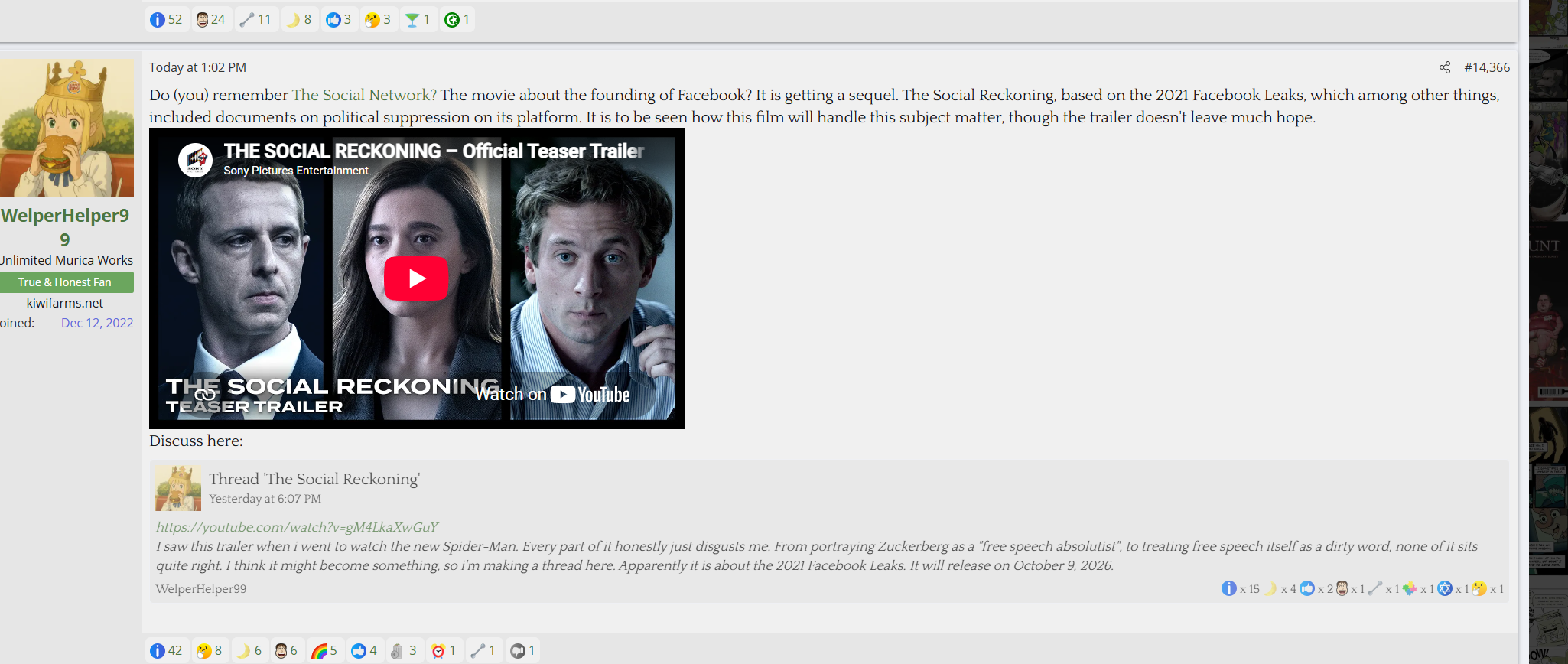This screenshot has height=664, width=1568.
Task: Share post #14,366 via share icon
Action: click(1445, 67)
